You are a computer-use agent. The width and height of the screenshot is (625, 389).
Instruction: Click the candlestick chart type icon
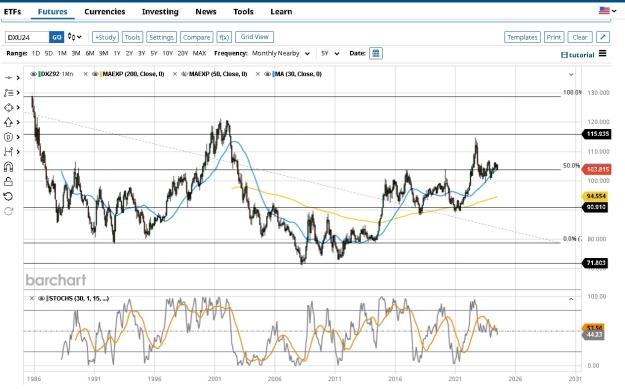click(71, 37)
